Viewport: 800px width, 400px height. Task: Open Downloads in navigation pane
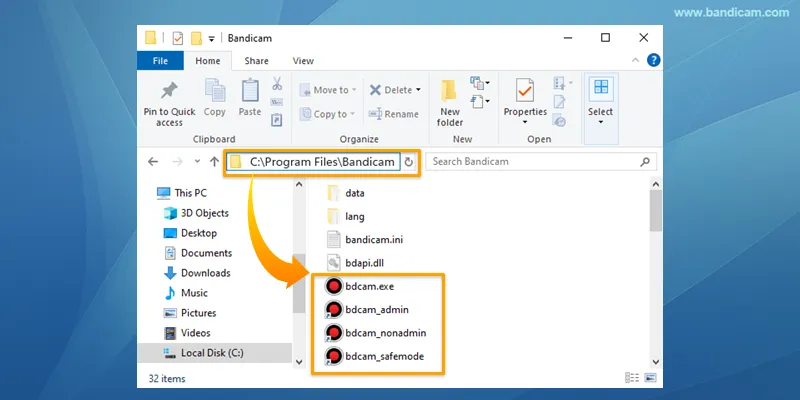(197, 273)
